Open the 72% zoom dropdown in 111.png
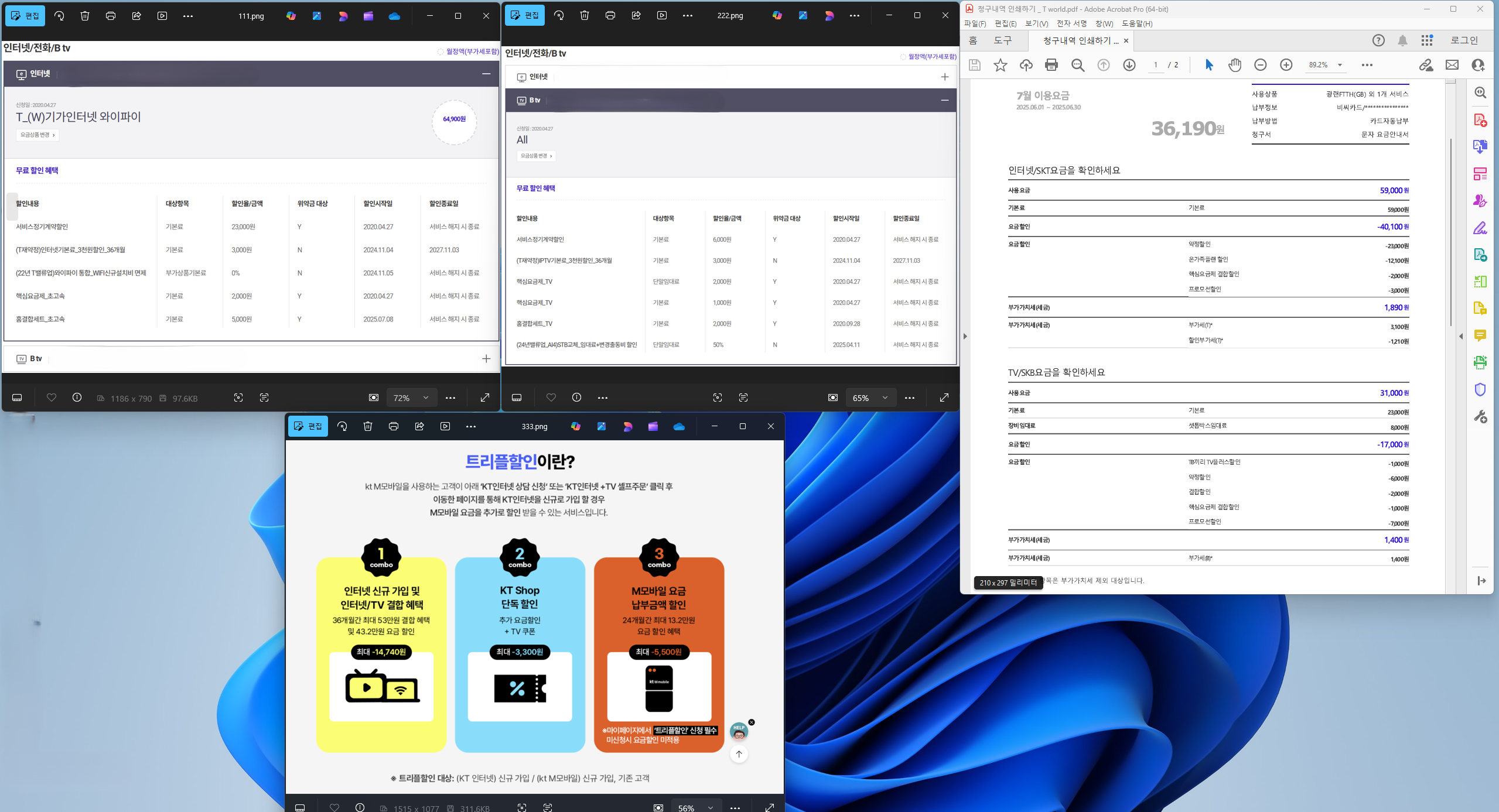1499x812 pixels. click(412, 398)
